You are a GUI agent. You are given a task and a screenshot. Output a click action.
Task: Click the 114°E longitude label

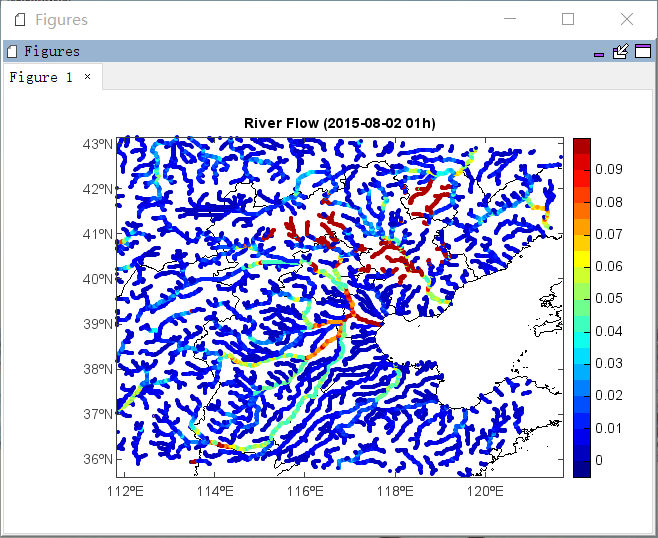[x=215, y=491]
